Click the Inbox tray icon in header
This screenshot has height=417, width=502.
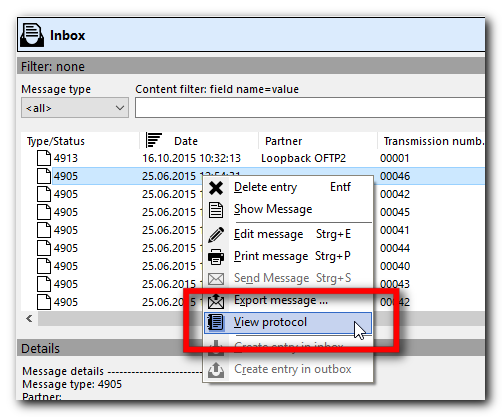pyautogui.click(x=32, y=35)
